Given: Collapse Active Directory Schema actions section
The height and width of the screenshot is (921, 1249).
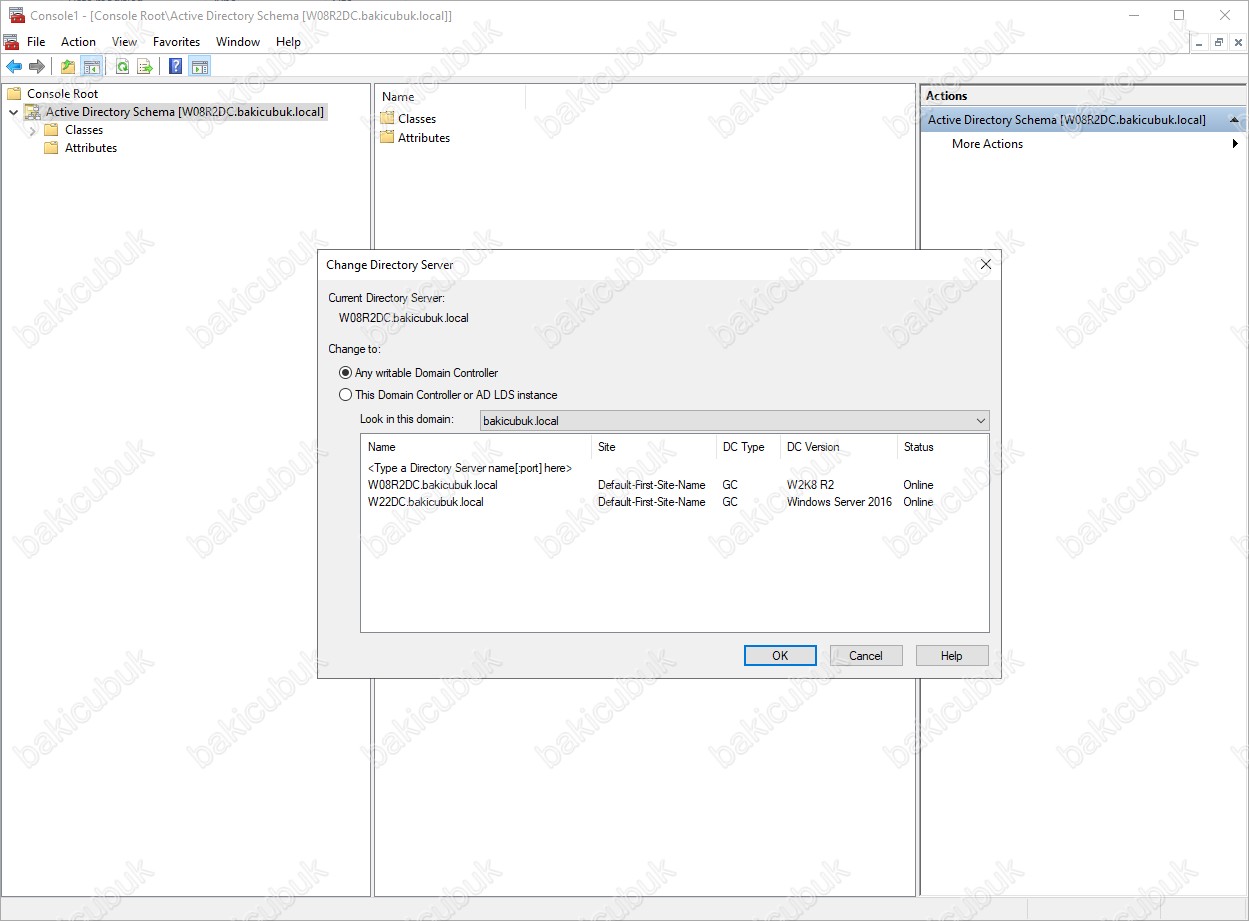Looking at the screenshot, I should (x=1235, y=120).
